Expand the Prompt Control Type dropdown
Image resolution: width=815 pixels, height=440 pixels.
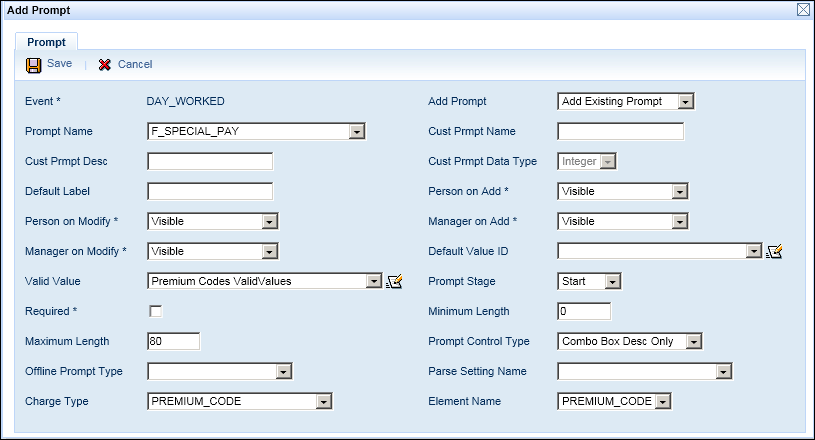point(695,342)
